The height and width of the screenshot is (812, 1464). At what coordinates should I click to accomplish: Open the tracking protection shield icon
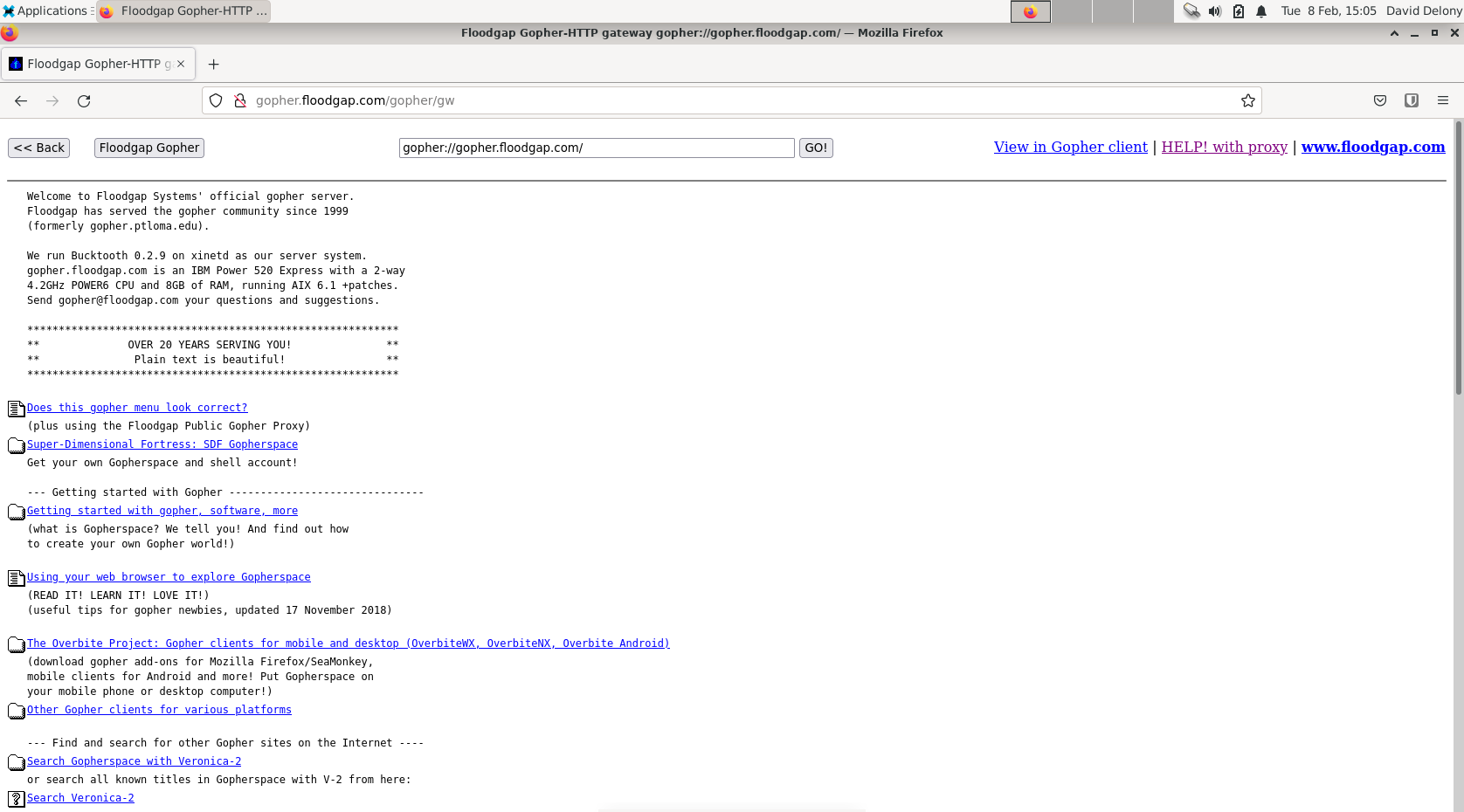point(215,100)
